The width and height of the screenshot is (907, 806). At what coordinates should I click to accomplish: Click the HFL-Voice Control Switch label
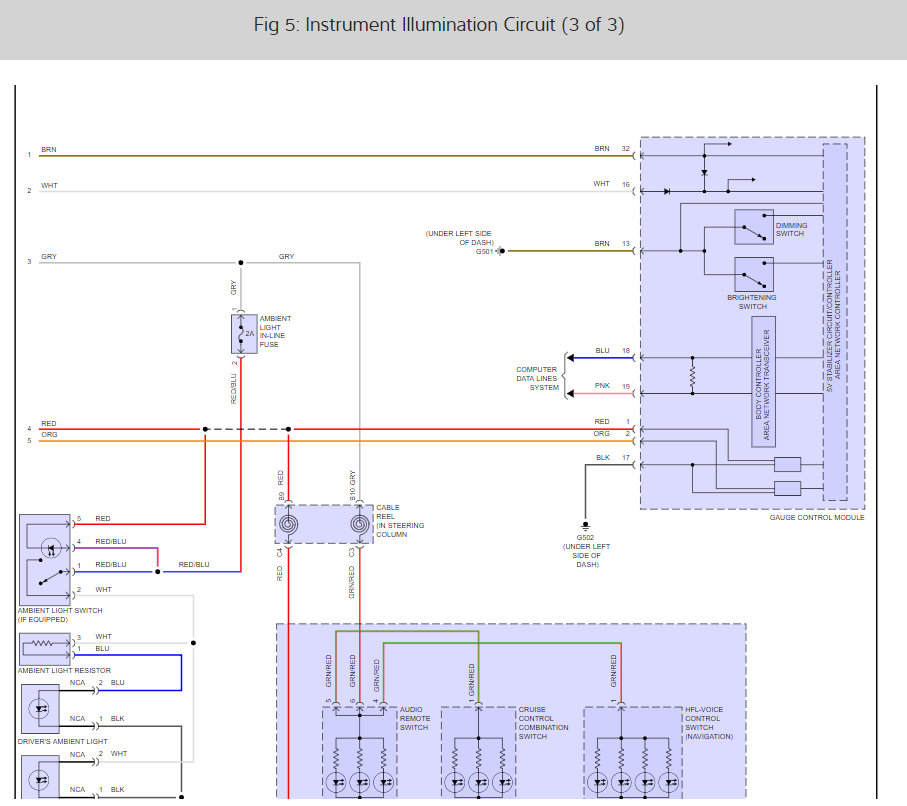(x=709, y=723)
